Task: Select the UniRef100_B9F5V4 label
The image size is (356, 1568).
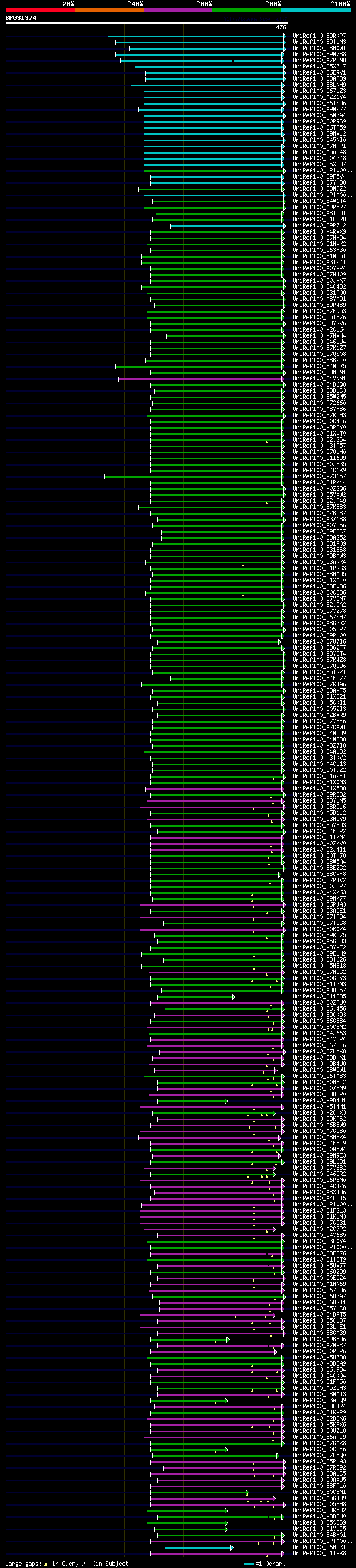Action: (x=319, y=176)
